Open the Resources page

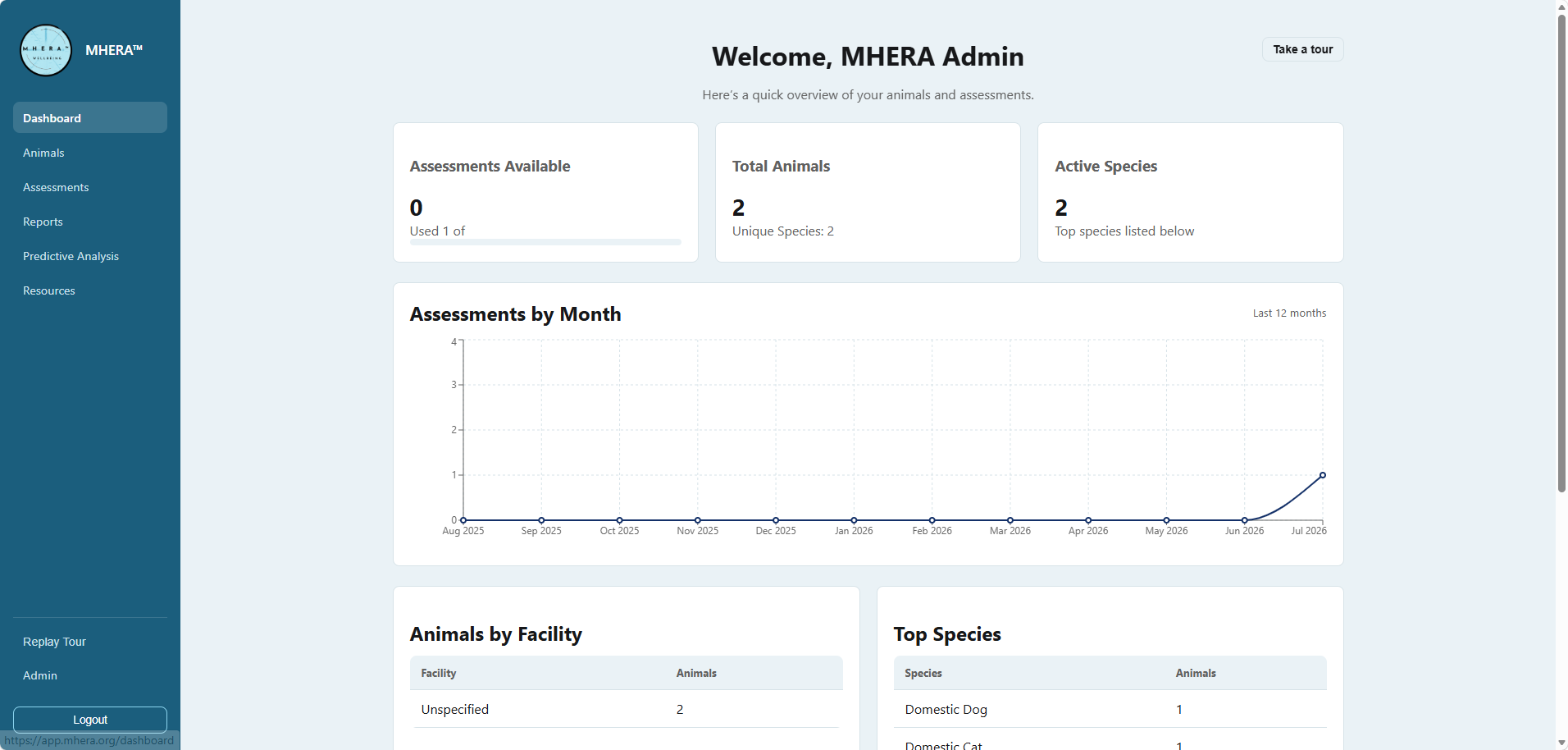point(90,290)
